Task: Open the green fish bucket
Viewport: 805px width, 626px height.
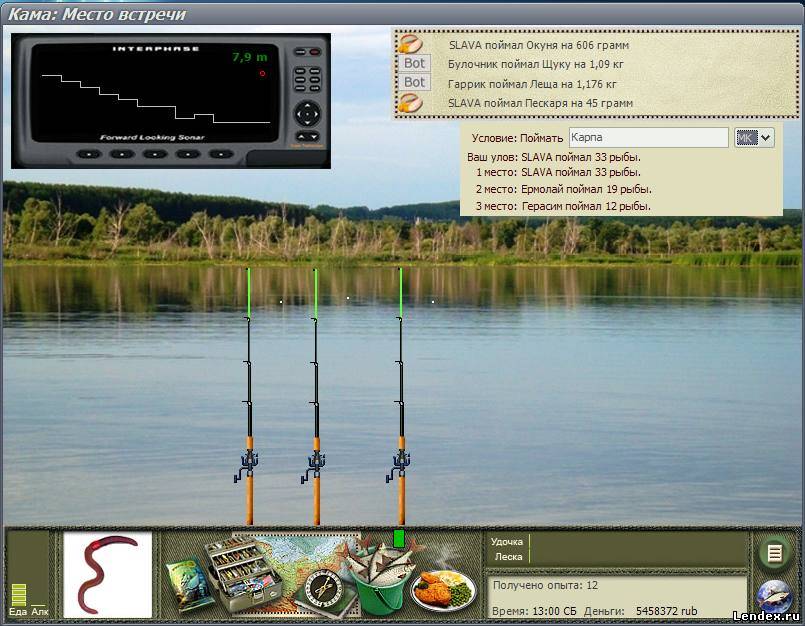Action: [381, 579]
